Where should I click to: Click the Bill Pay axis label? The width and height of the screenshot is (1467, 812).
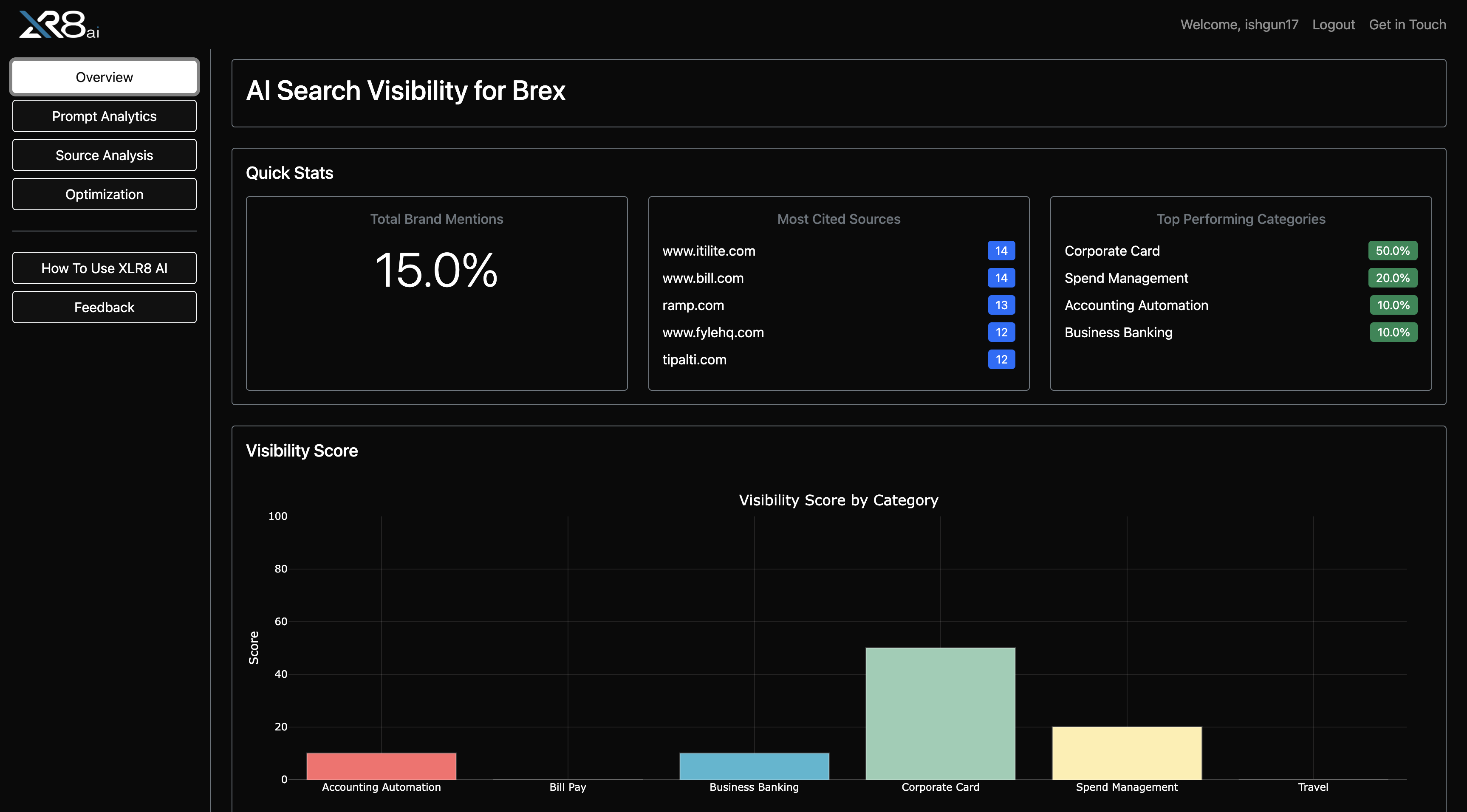pos(567,787)
